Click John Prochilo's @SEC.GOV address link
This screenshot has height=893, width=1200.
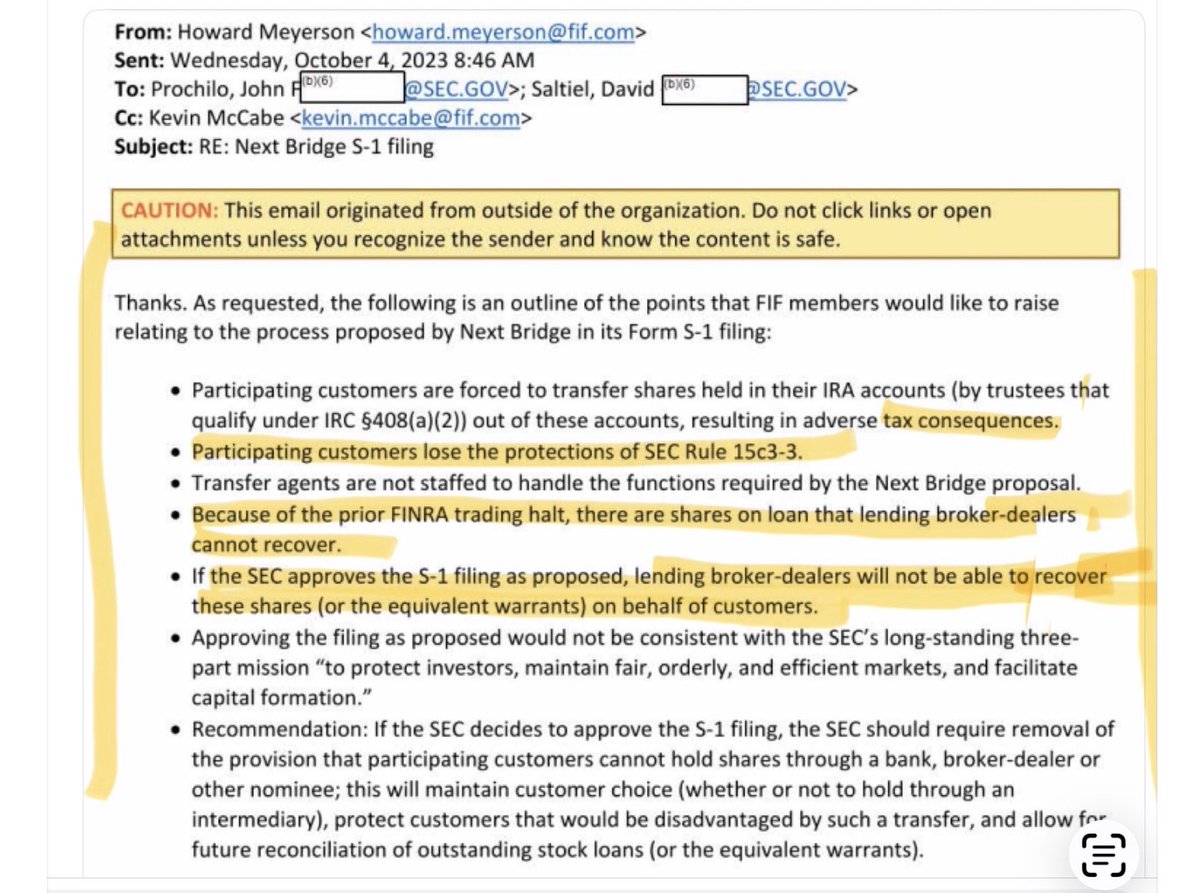(456, 89)
